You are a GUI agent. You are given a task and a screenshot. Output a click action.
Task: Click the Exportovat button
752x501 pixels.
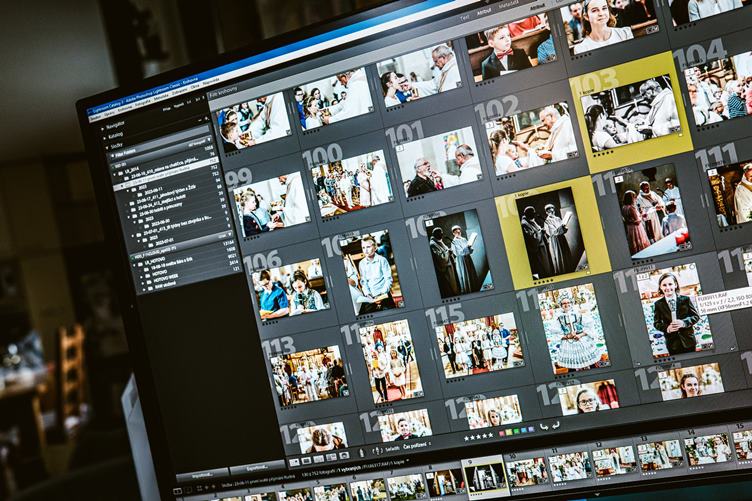258,467
